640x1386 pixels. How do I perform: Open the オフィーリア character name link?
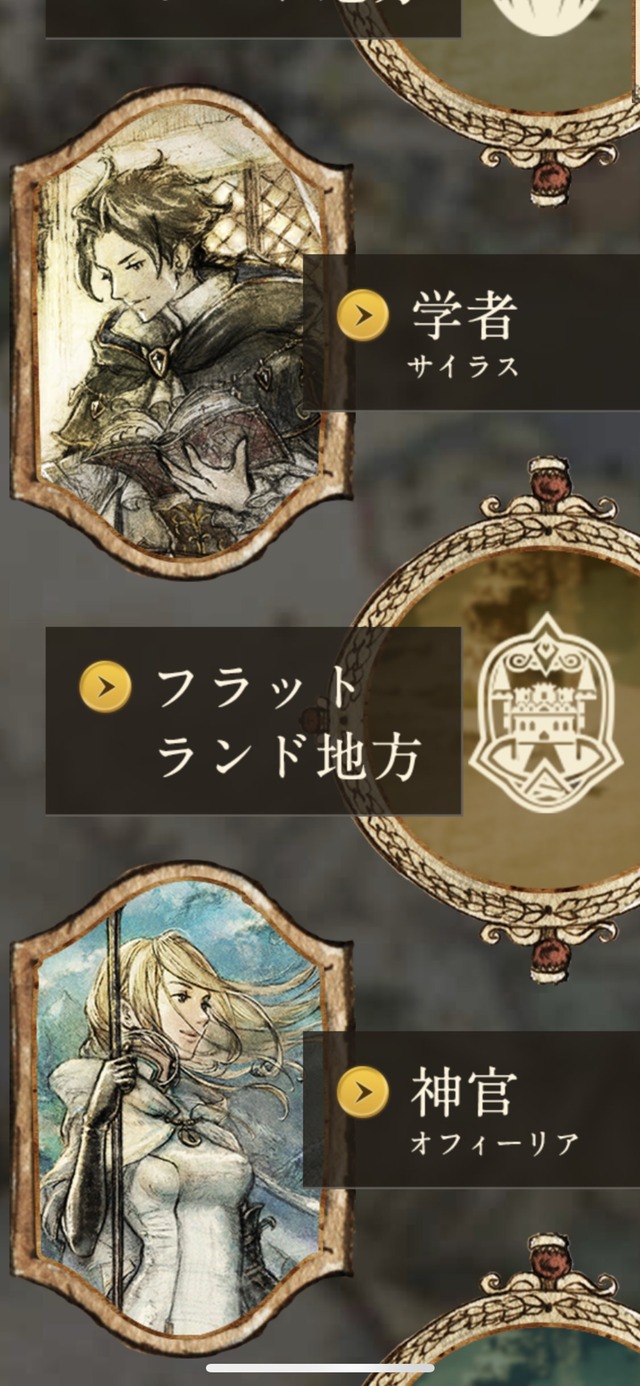tap(494, 1143)
